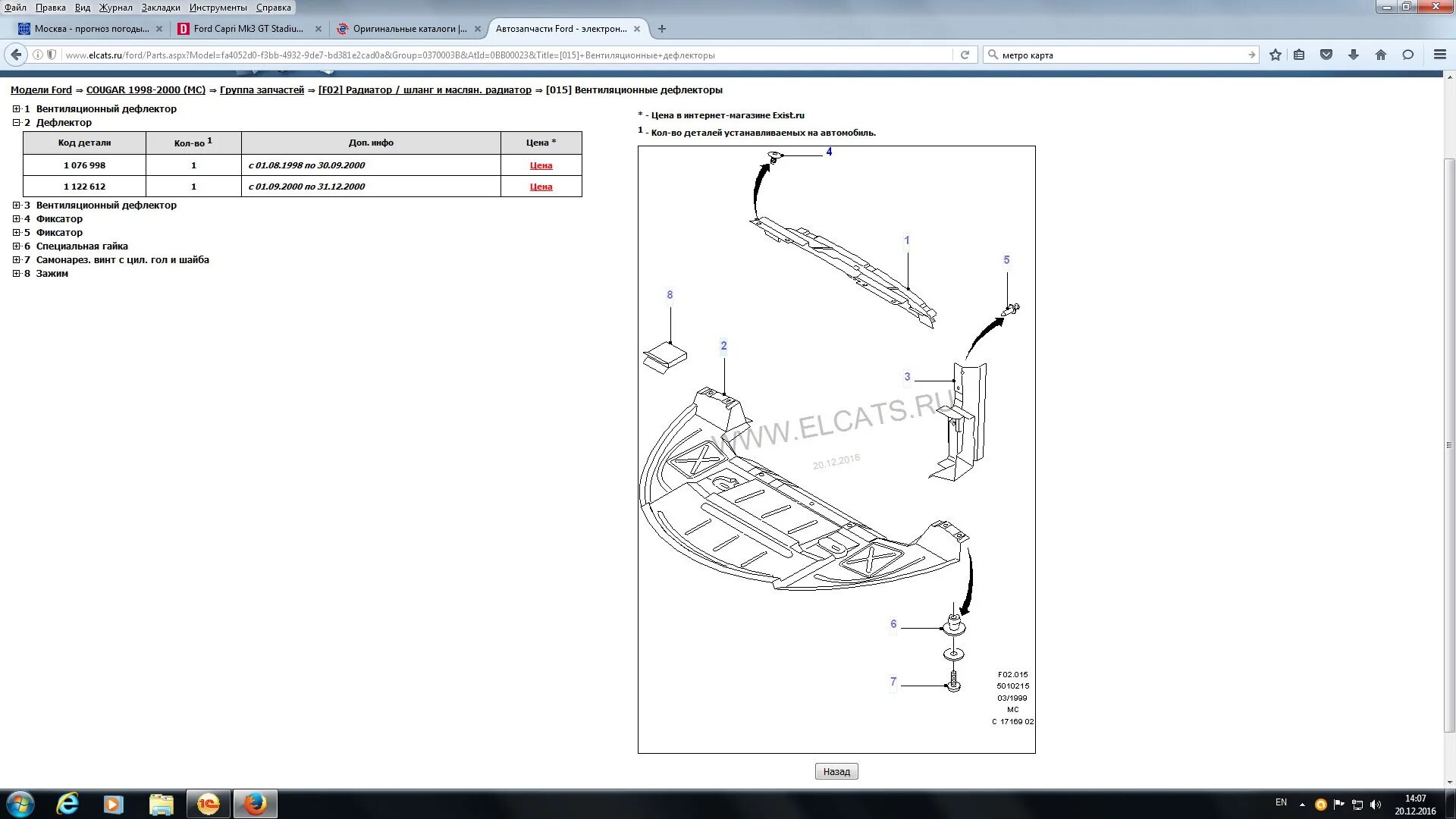Expand item 1 Вентиляционный дефлектор
This screenshot has width=1456, height=819.
coord(16,109)
